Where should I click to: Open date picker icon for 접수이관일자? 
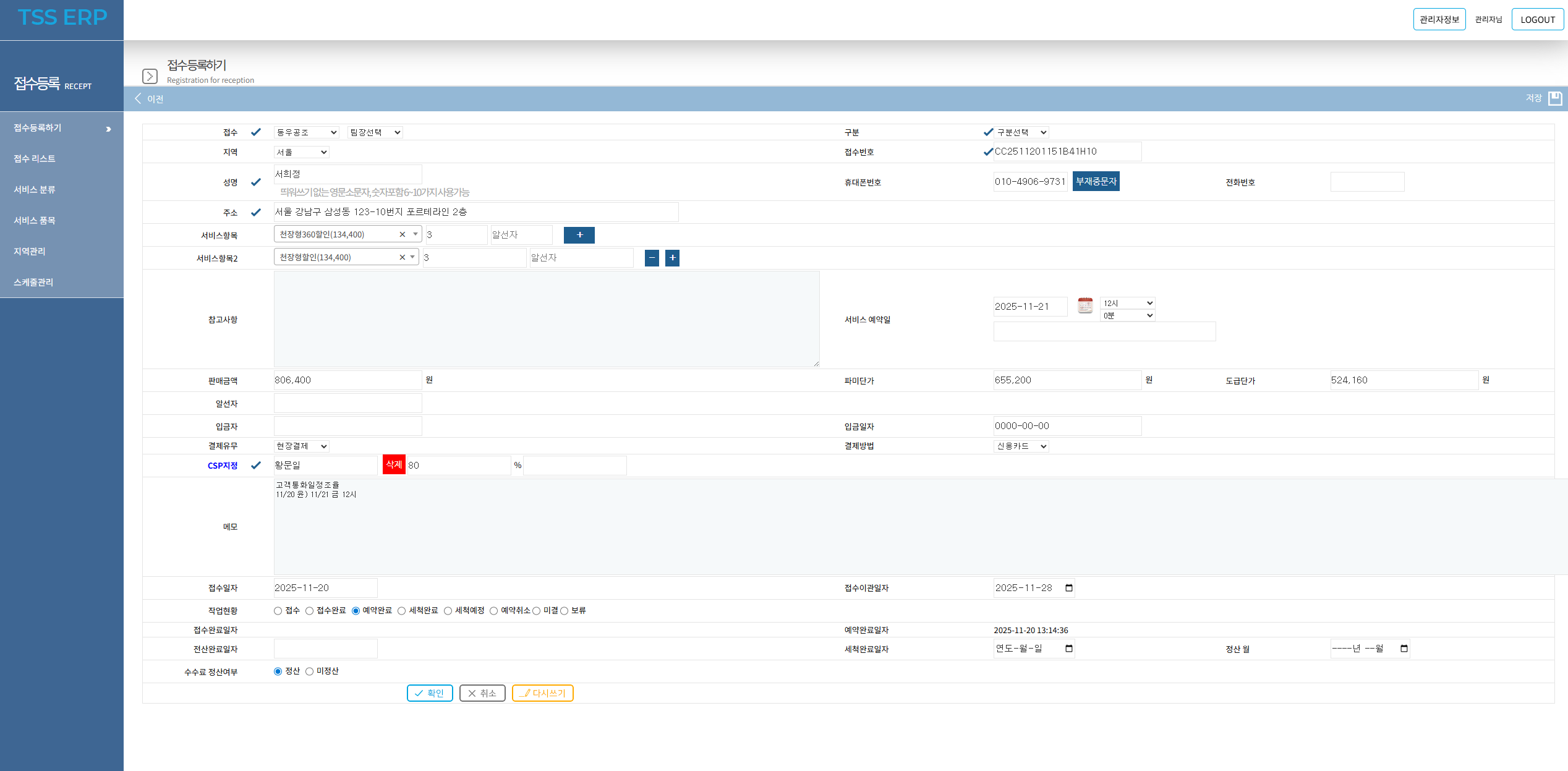[1069, 588]
